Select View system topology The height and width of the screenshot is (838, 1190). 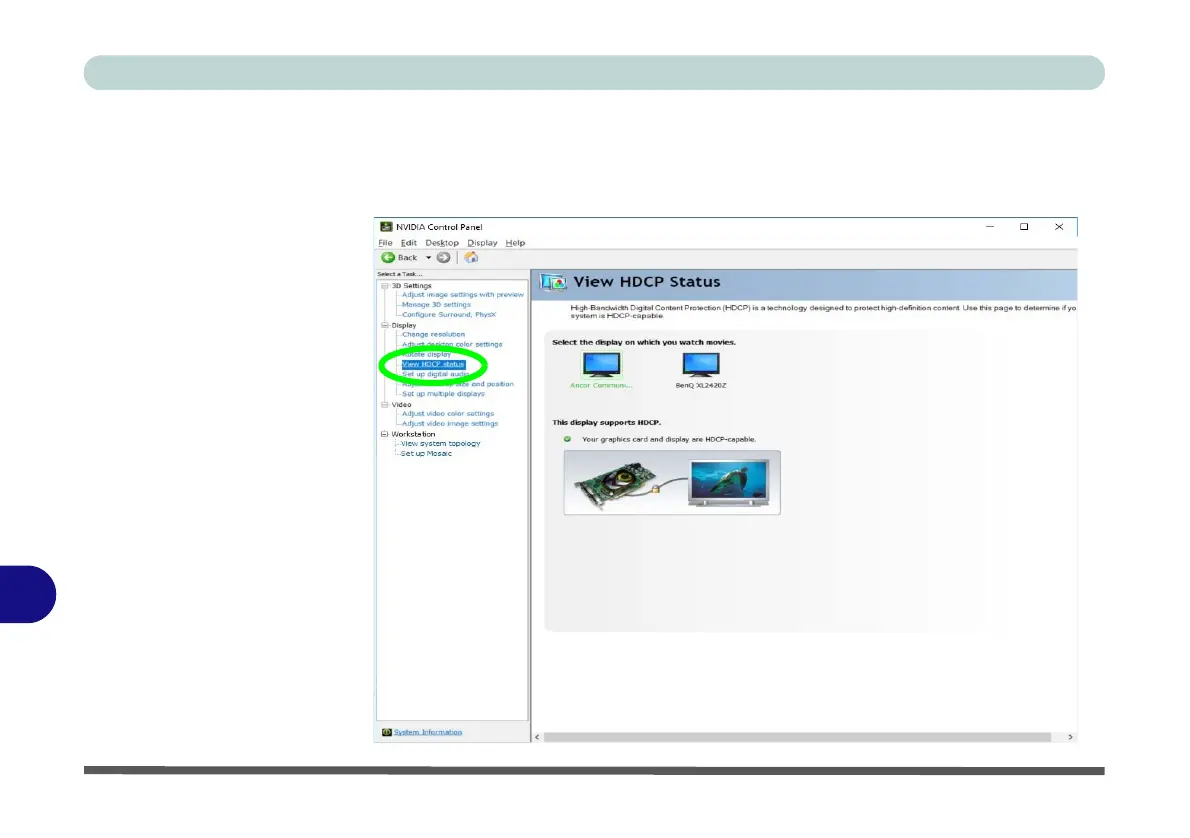pyautogui.click(x=440, y=443)
